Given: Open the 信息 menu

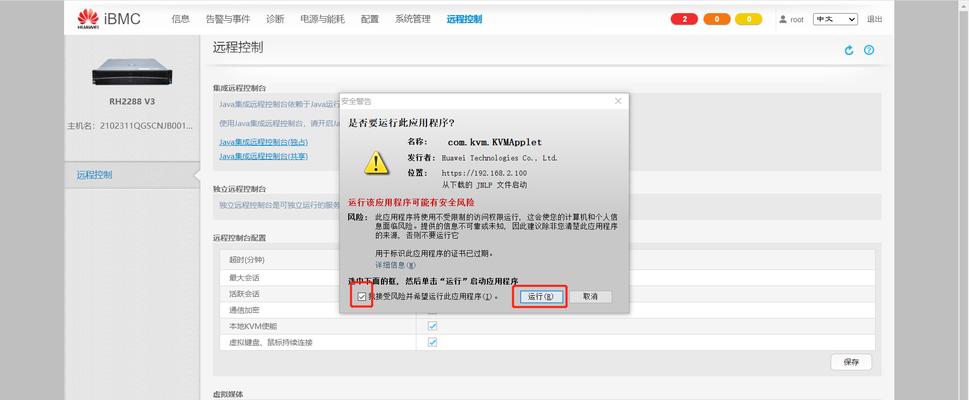Looking at the screenshot, I should 180,19.
